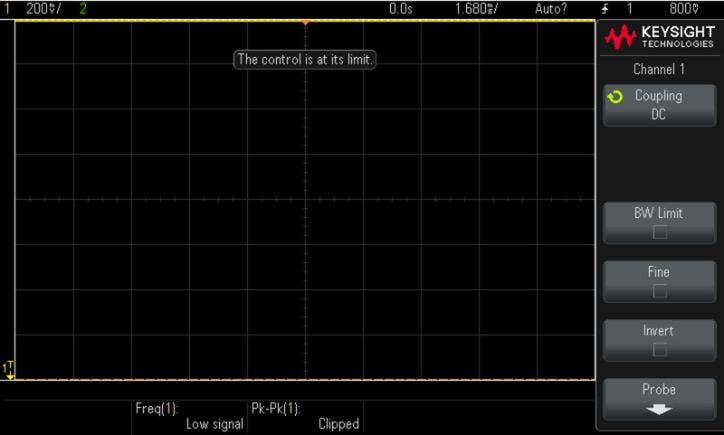Select the channel 1 ground level marker
The height and width of the screenshot is (435, 724).
point(9,370)
